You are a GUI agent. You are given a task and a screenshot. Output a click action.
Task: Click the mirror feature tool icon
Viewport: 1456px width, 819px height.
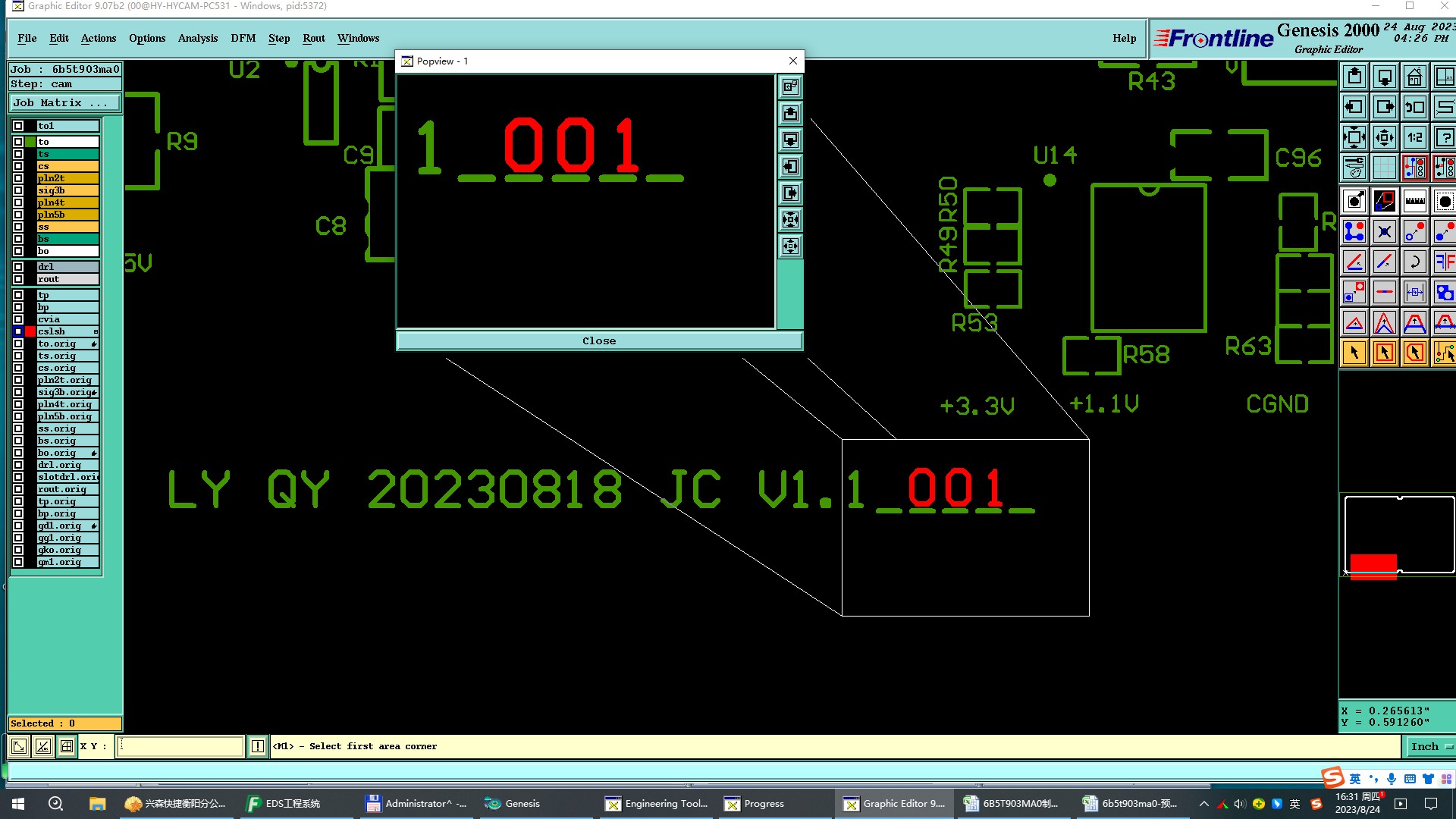[1444, 262]
